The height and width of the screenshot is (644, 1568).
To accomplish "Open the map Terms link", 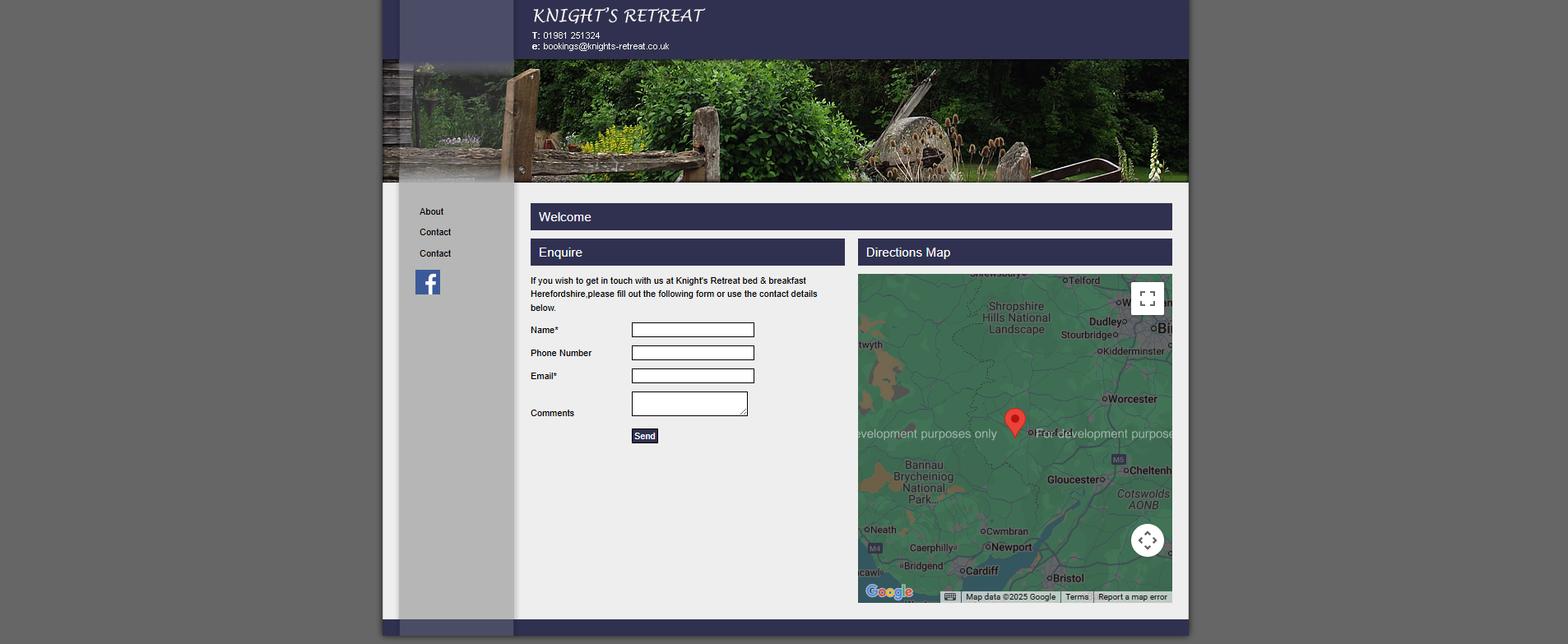I will (1077, 597).
